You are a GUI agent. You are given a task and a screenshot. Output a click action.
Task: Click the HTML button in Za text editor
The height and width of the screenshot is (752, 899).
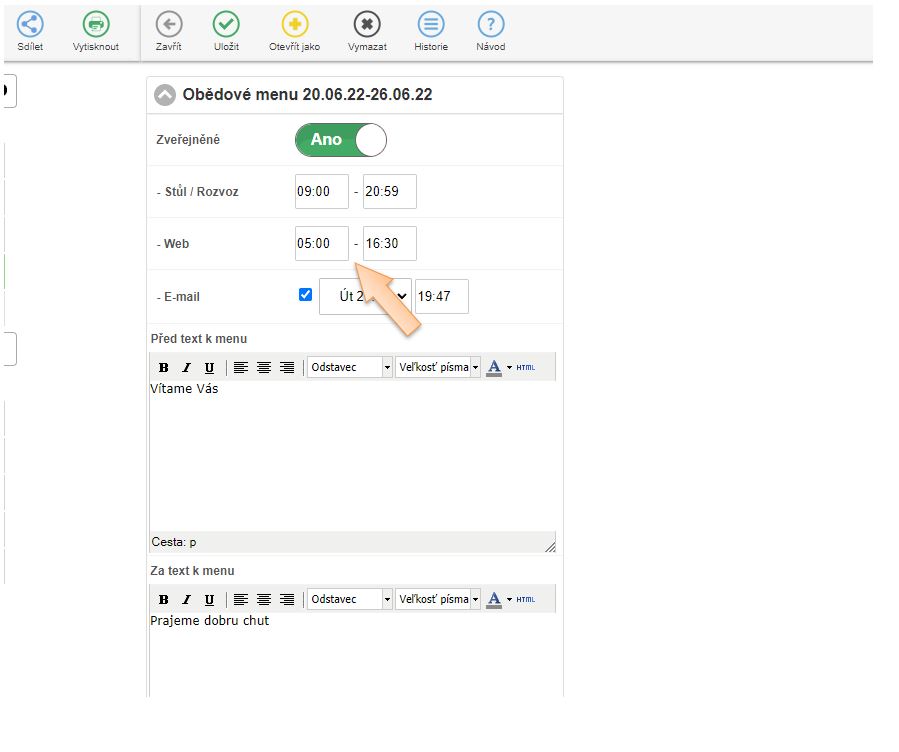pyautogui.click(x=526, y=599)
